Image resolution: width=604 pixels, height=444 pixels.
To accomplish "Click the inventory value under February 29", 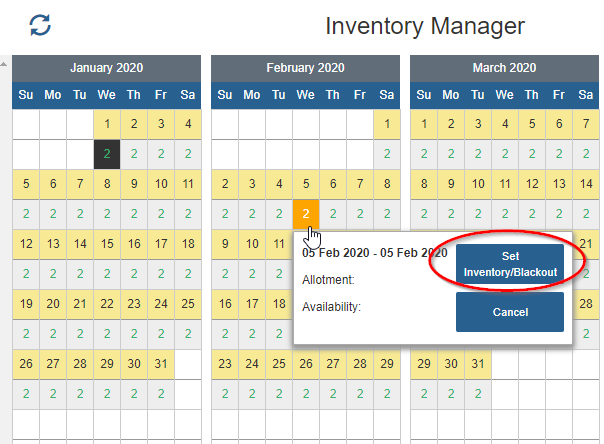I will tap(387, 394).
